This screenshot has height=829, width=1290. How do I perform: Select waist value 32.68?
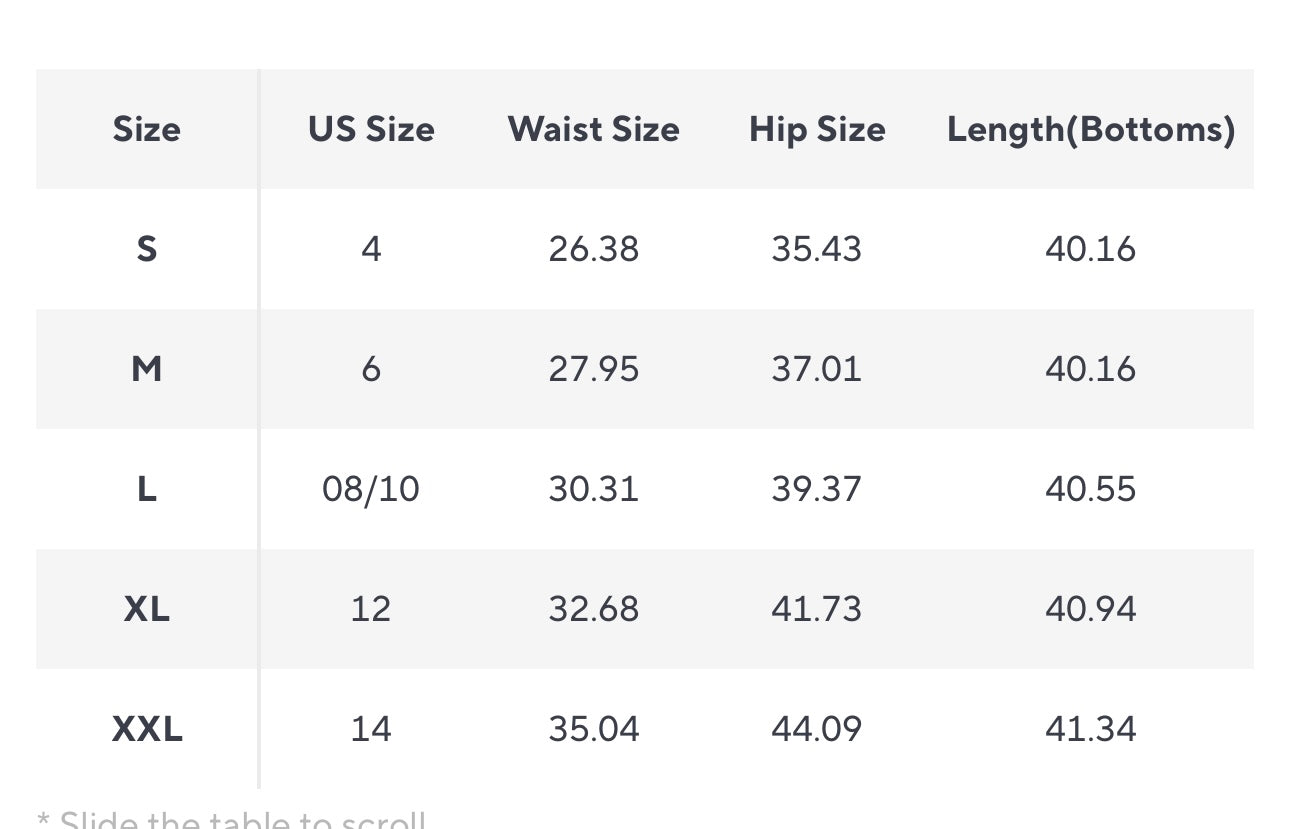pyautogui.click(x=593, y=609)
